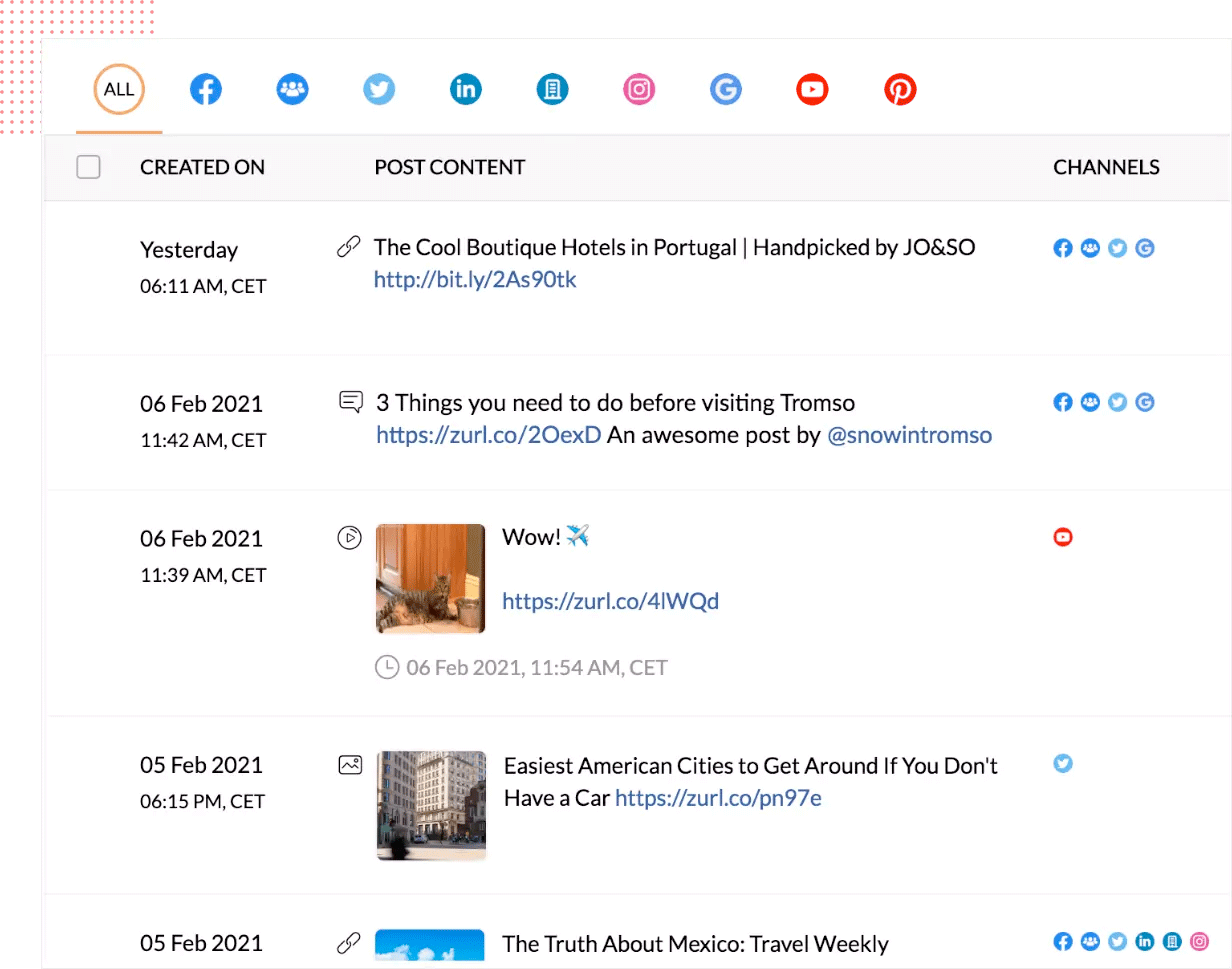Switch to the LinkedIn profile tab
Screen dimensions: 1232x969
click(466, 90)
